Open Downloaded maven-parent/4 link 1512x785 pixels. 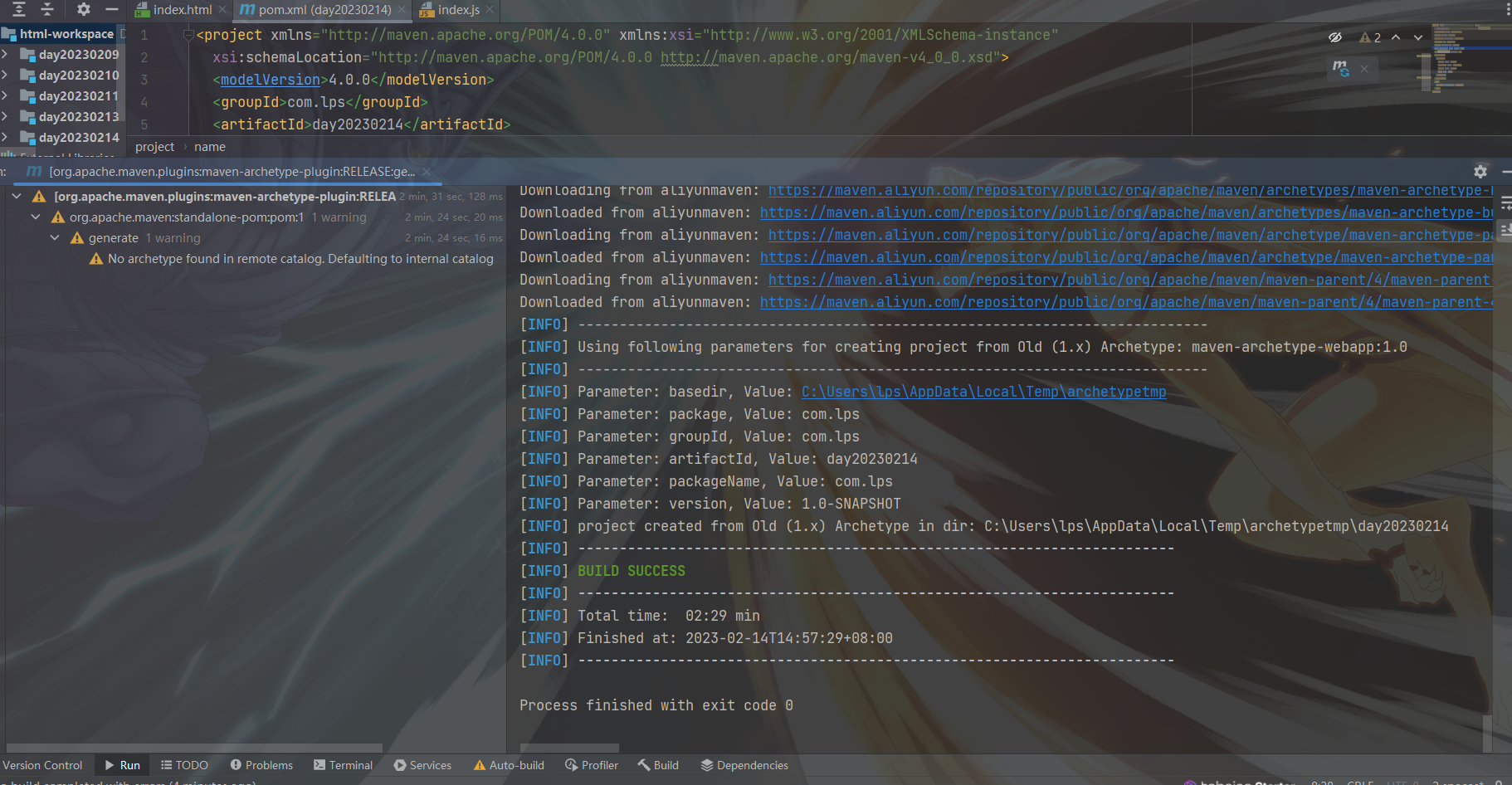(x=1126, y=303)
